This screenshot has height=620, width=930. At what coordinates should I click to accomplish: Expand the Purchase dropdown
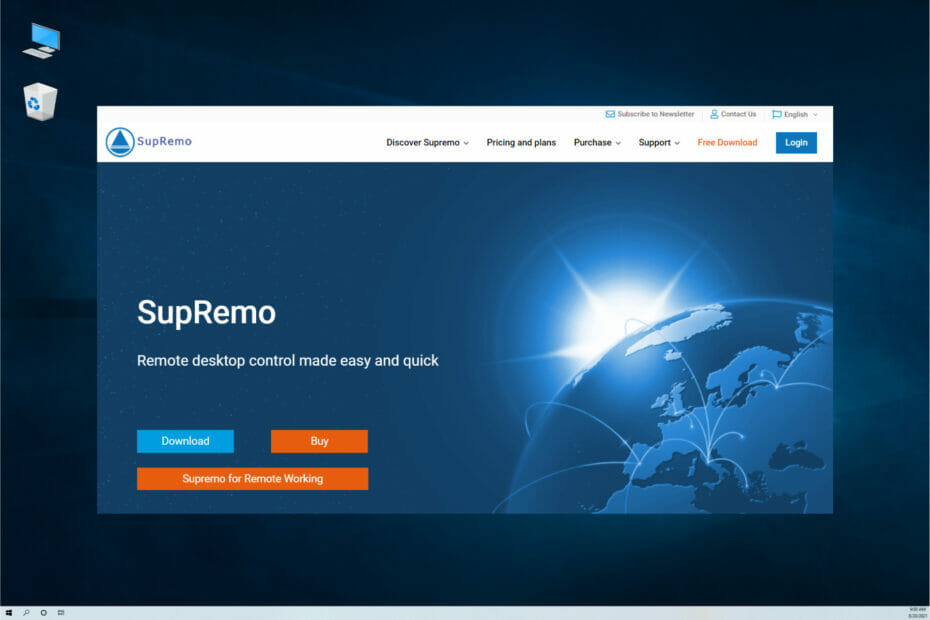pyautogui.click(x=597, y=142)
